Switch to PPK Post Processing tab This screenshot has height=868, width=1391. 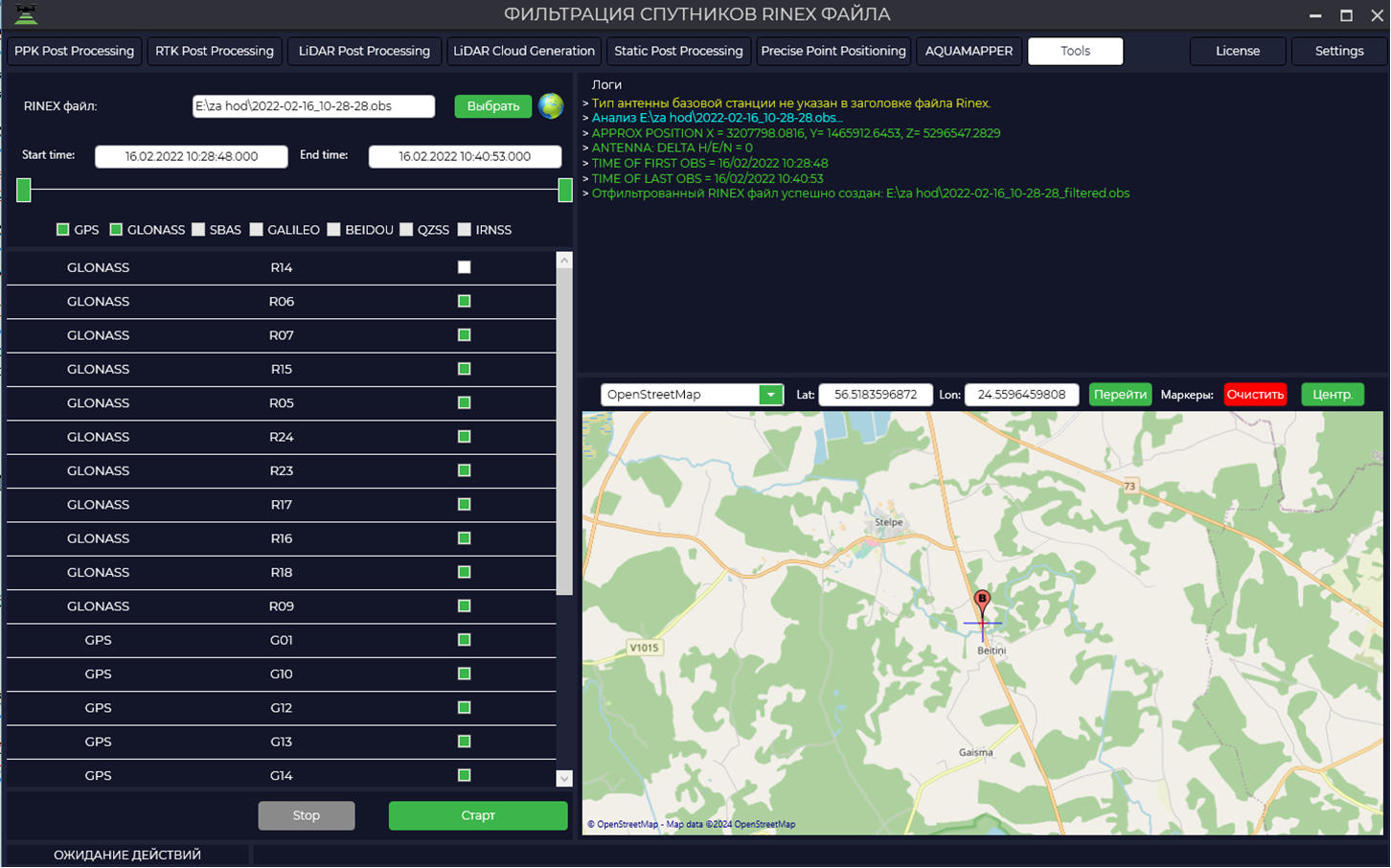74,51
